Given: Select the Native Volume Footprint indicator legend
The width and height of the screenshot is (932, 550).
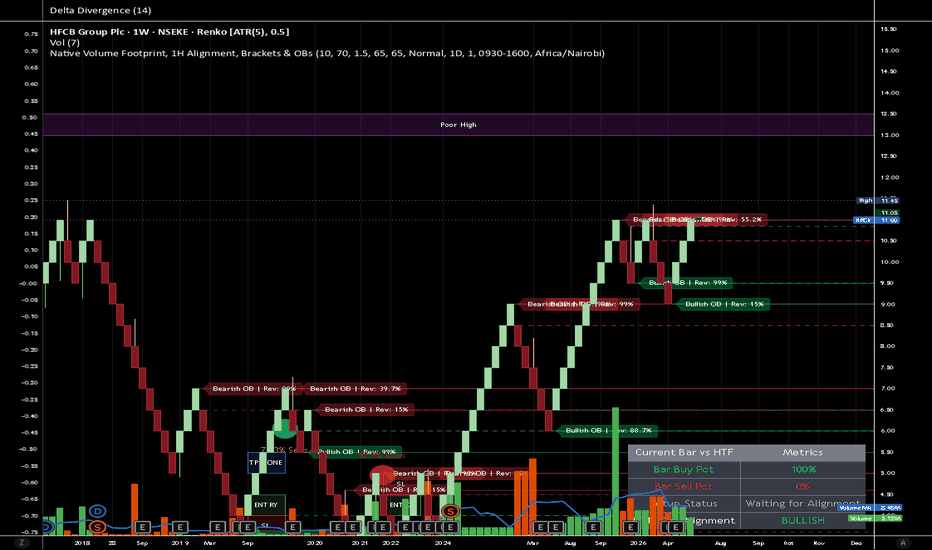Looking at the screenshot, I should point(327,53).
